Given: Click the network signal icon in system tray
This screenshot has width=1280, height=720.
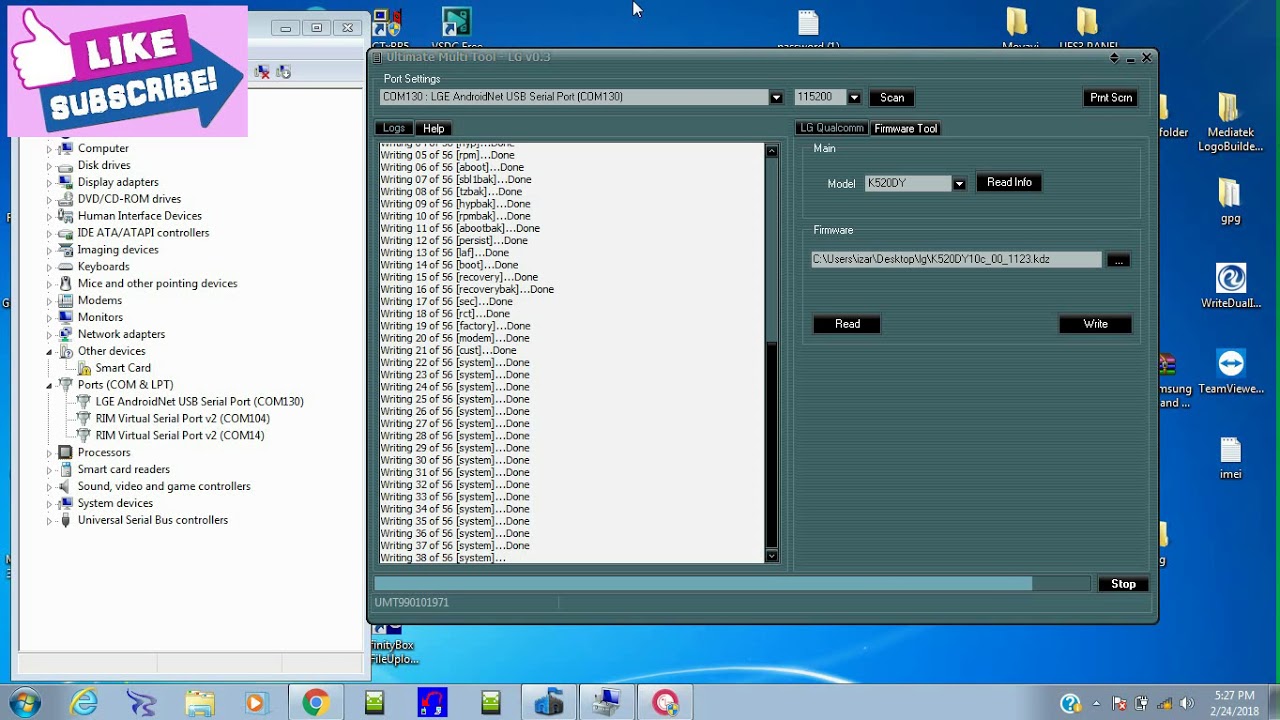Looking at the screenshot, I should click(1164, 703).
